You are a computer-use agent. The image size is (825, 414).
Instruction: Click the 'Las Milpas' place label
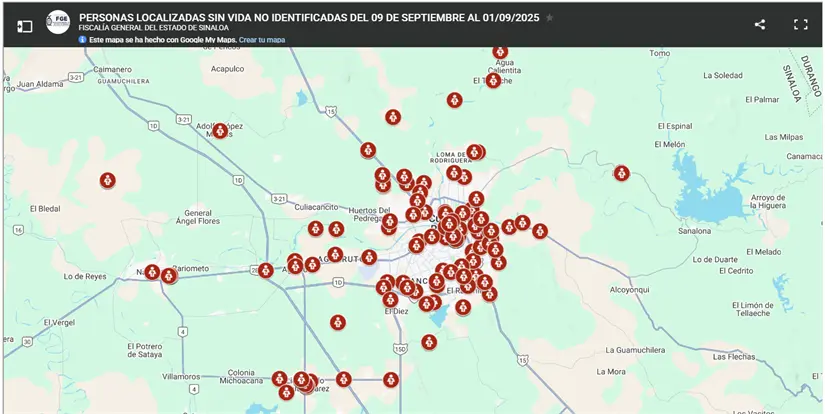[x=784, y=137]
